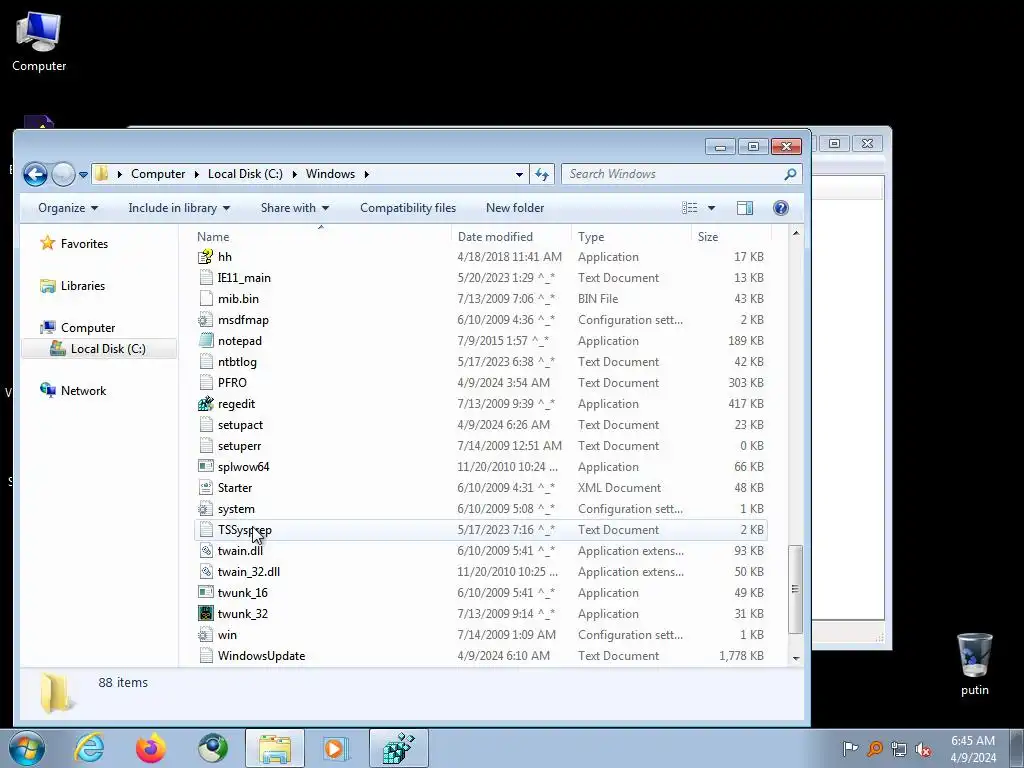Select the system configuration file
1024x768 pixels.
coord(481,509)
